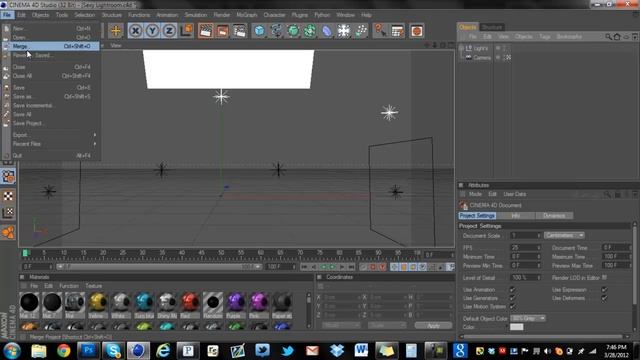
Task: Click the Render to Picture Viewer icon
Action: coord(222,31)
